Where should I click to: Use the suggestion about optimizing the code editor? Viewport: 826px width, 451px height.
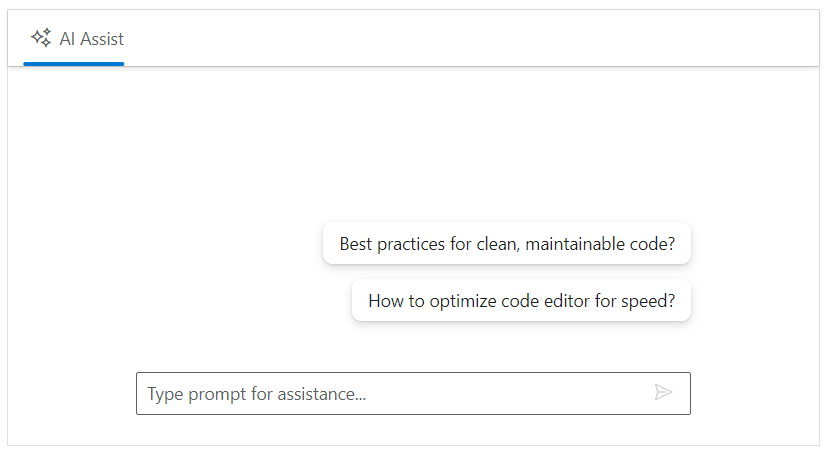coord(521,300)
